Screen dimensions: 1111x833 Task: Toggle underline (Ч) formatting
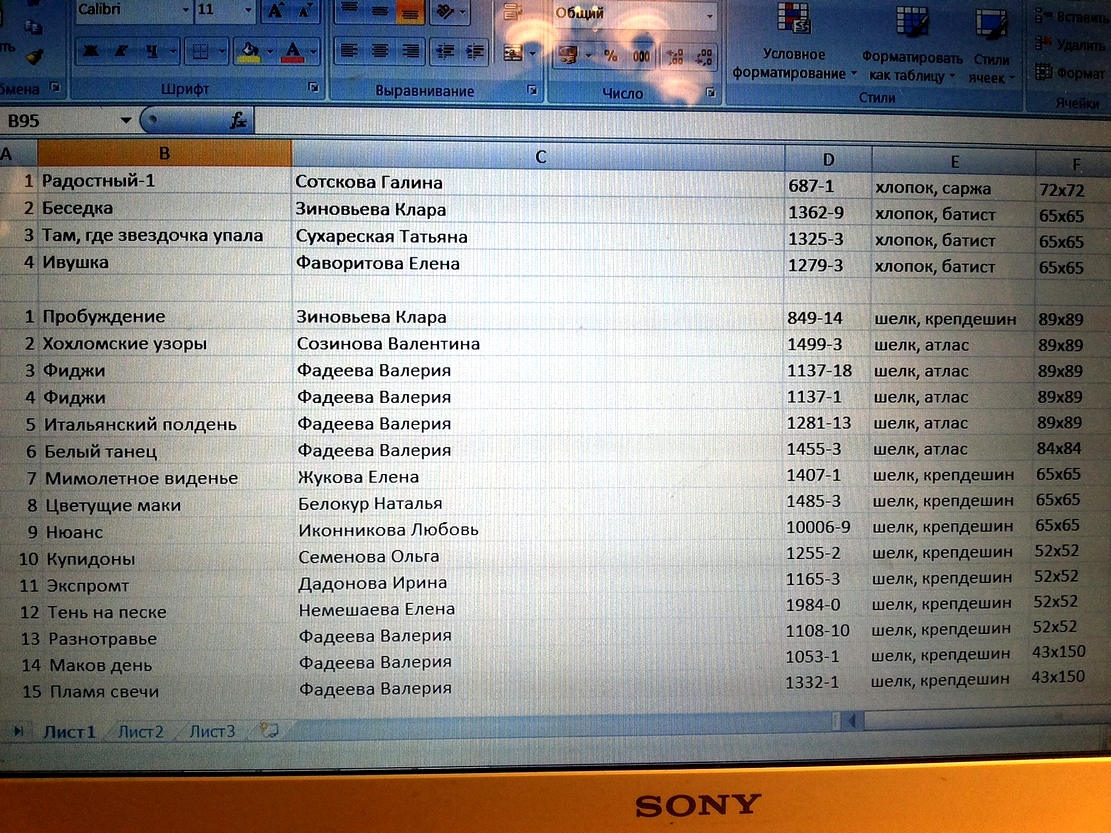(x=151, y=51)
